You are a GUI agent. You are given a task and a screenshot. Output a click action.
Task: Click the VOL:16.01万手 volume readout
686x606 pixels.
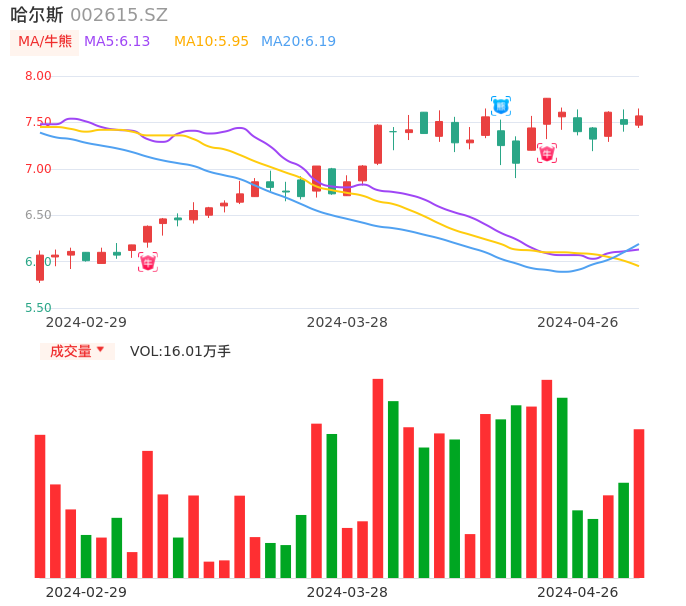coord(180,351)
